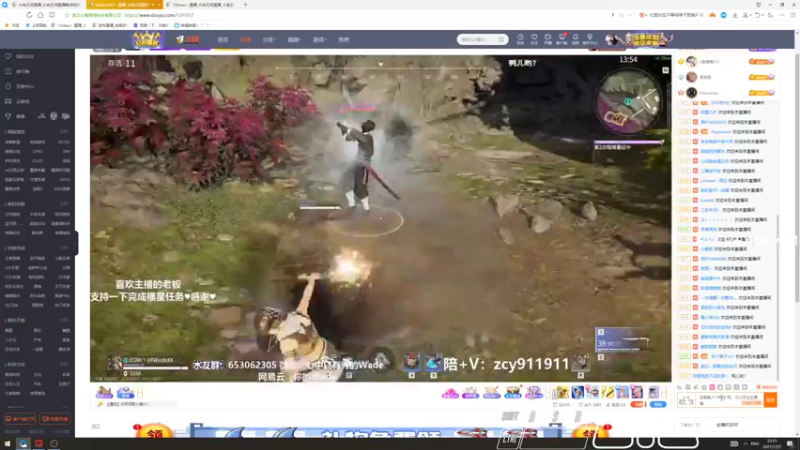Click the first gift icon below the video
The height and width of the screenshot is (450, 800).
pos(104,392)
